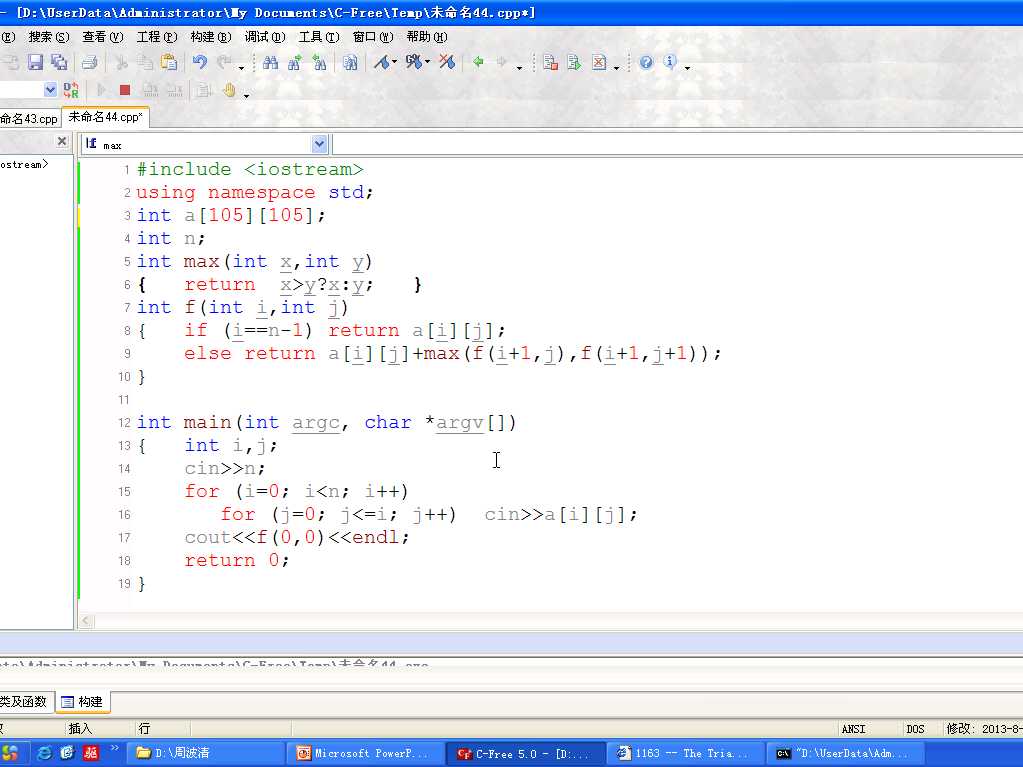Click Find Next binoculars icon
This screenshot has width=1023, height=767.
(295, 63)
